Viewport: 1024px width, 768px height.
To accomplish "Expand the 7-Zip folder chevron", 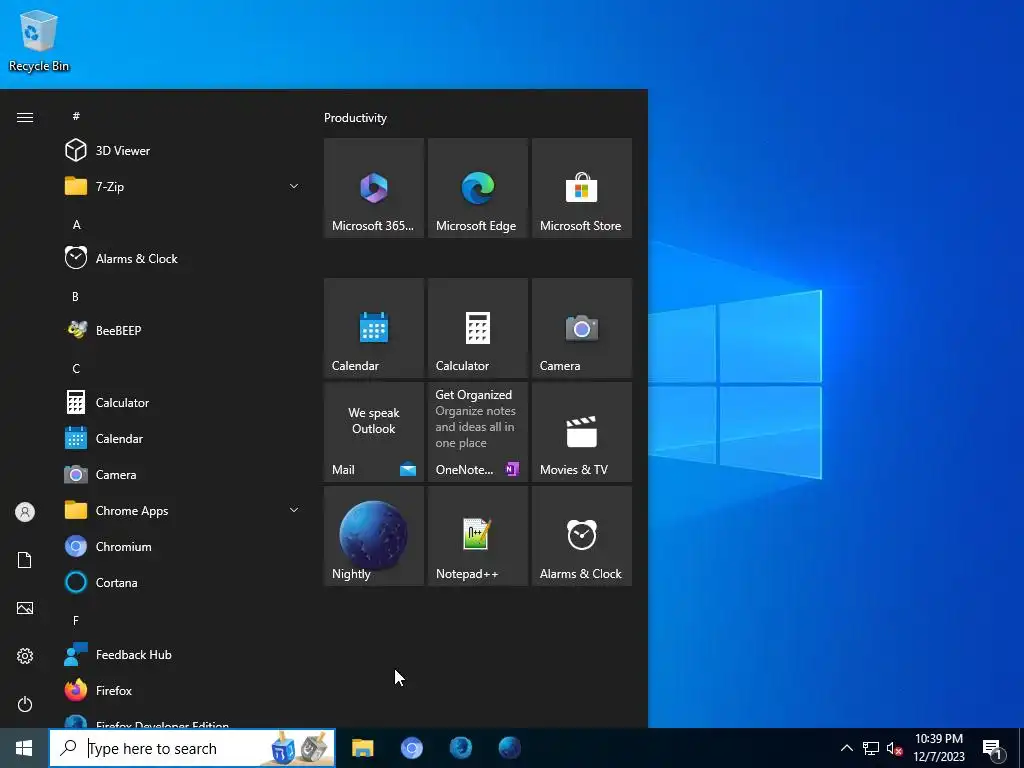I will [x=294, y=186].
